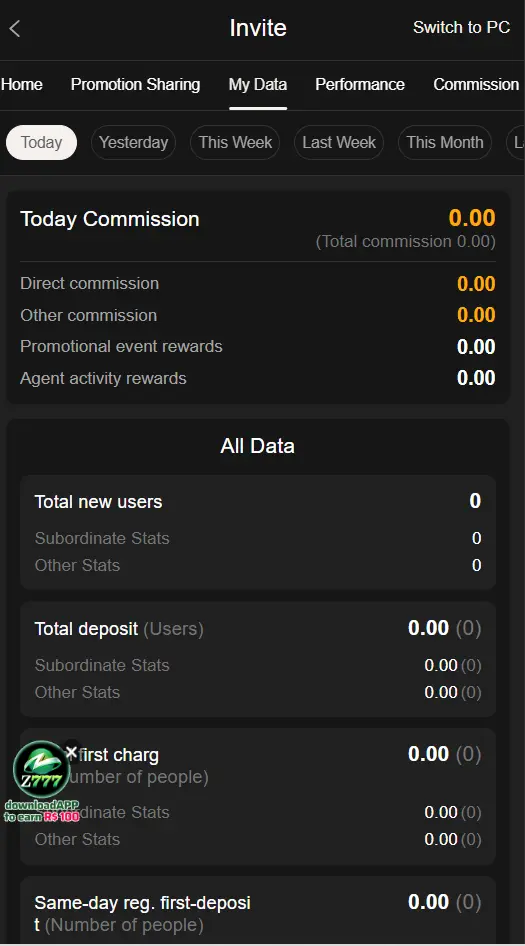Screen dimensions: 525x946
Task: Select the Today filter chip
Action: pyautogui.click(x=42, y=142)
